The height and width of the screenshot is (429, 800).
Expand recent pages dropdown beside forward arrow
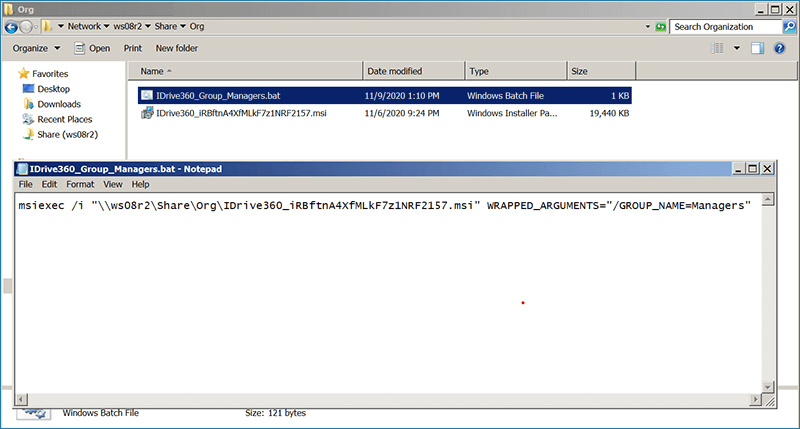(36, 27)
